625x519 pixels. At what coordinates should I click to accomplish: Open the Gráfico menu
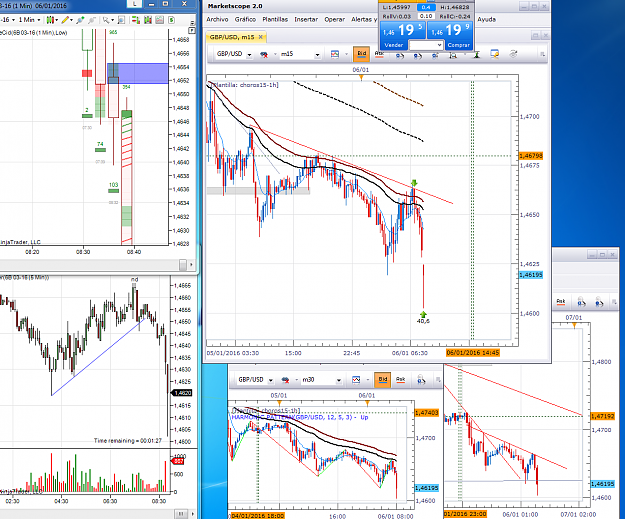point(245,19)
